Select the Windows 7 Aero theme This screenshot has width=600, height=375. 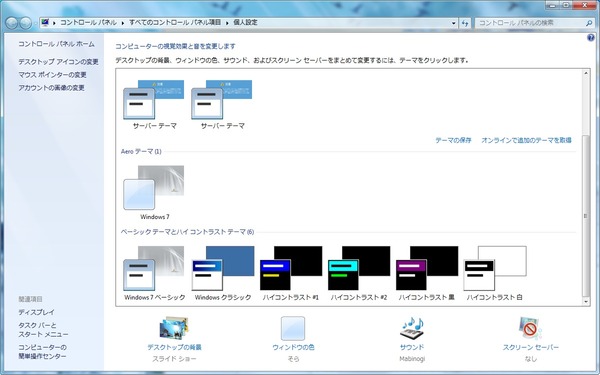(154, 192)
